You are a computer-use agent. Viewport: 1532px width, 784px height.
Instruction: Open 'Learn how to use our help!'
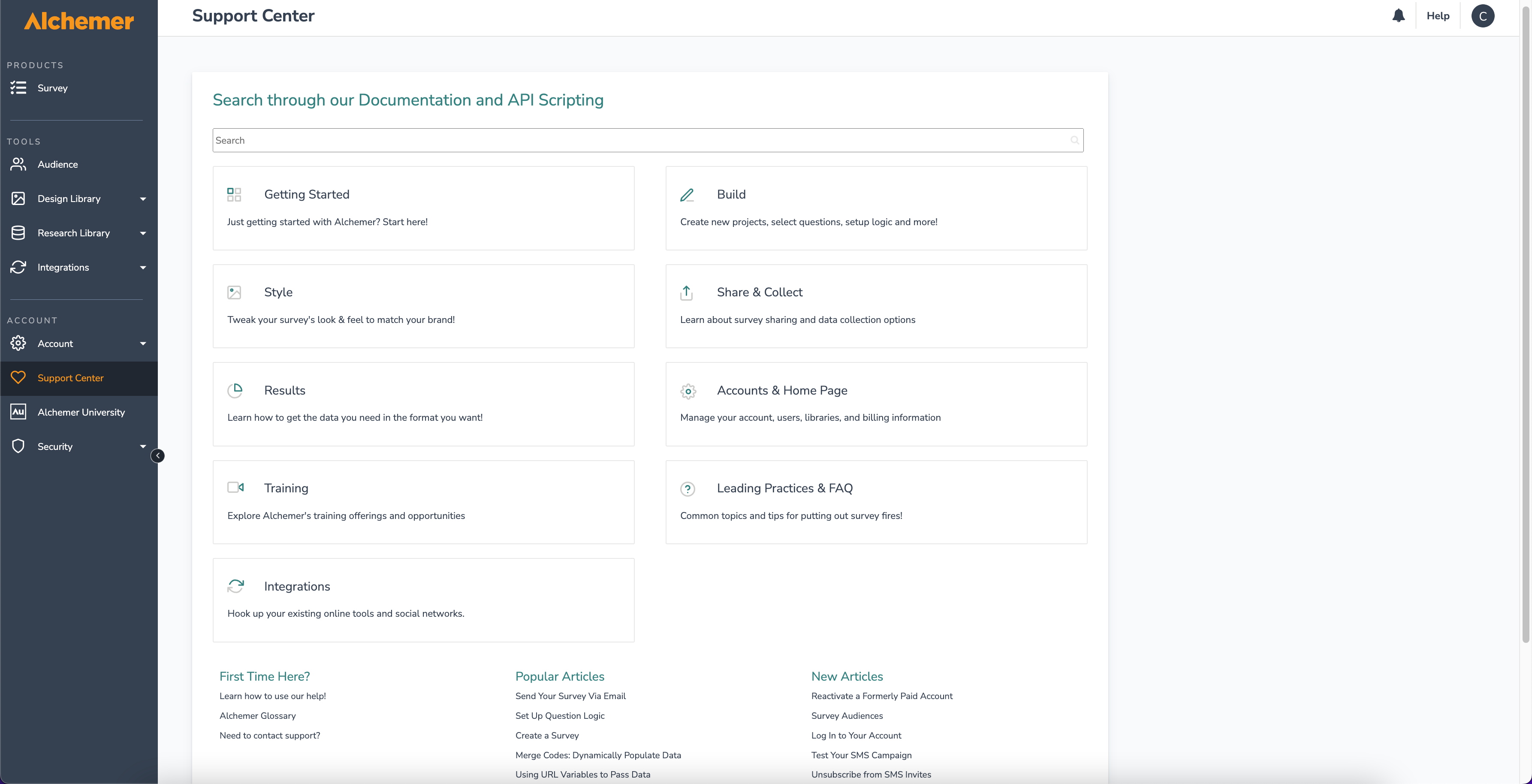[x=272, y=696]
